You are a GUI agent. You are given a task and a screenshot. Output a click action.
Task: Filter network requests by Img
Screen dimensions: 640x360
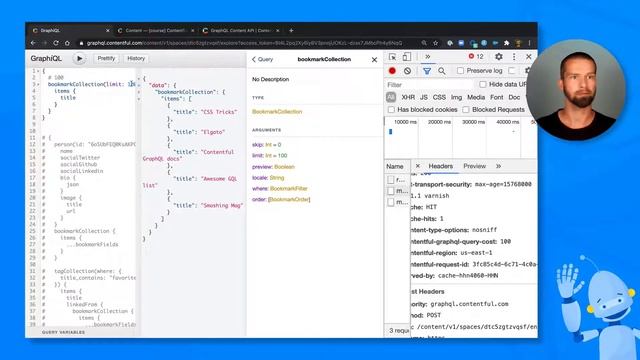pyautogui.click(x=456, y=97)
